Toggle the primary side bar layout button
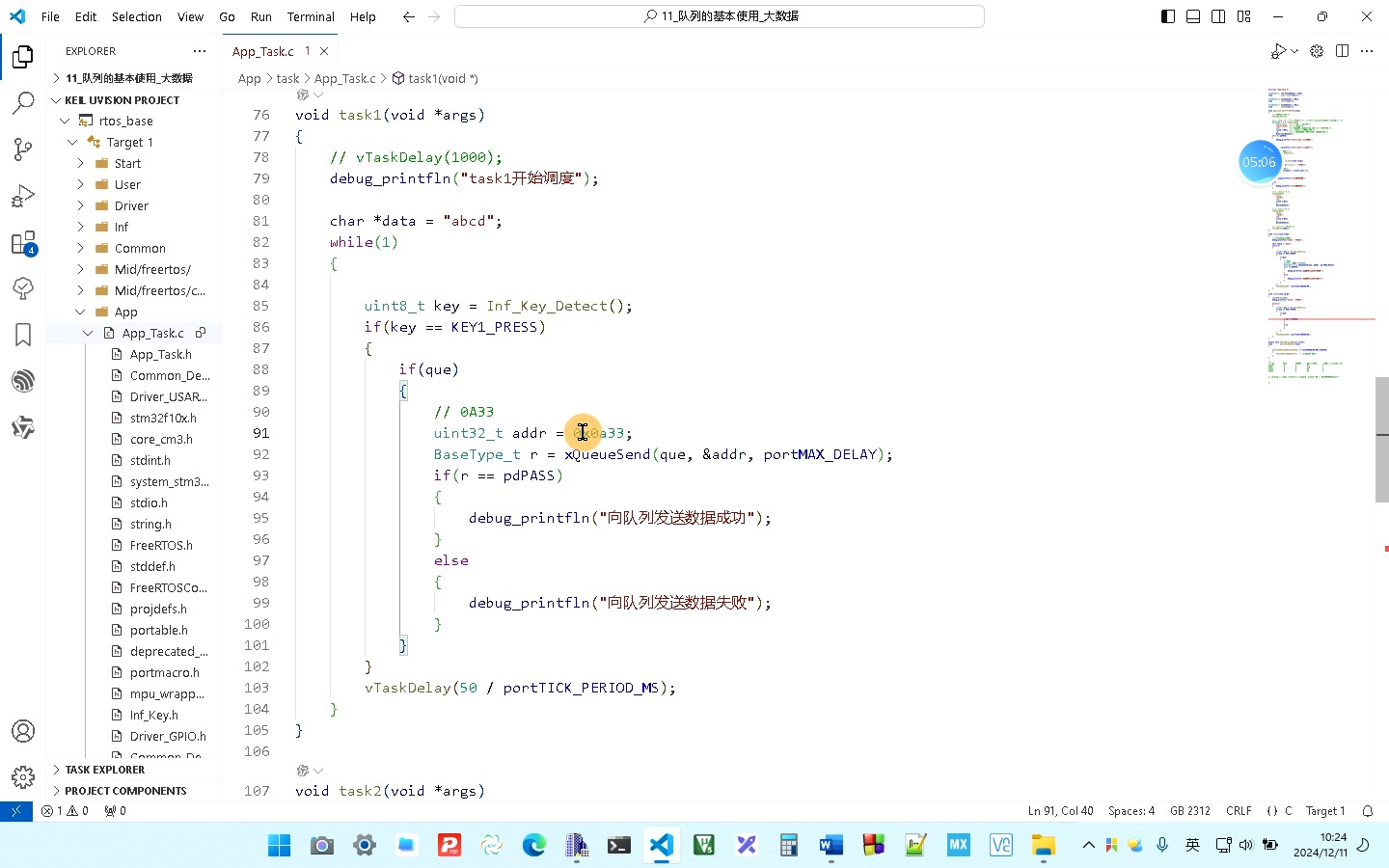 point(1168,16)
